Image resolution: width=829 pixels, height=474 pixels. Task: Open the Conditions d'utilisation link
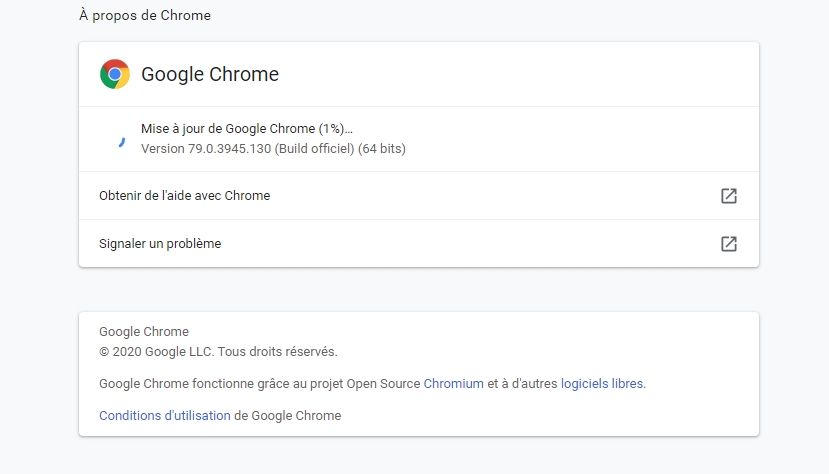click(164, 415)
